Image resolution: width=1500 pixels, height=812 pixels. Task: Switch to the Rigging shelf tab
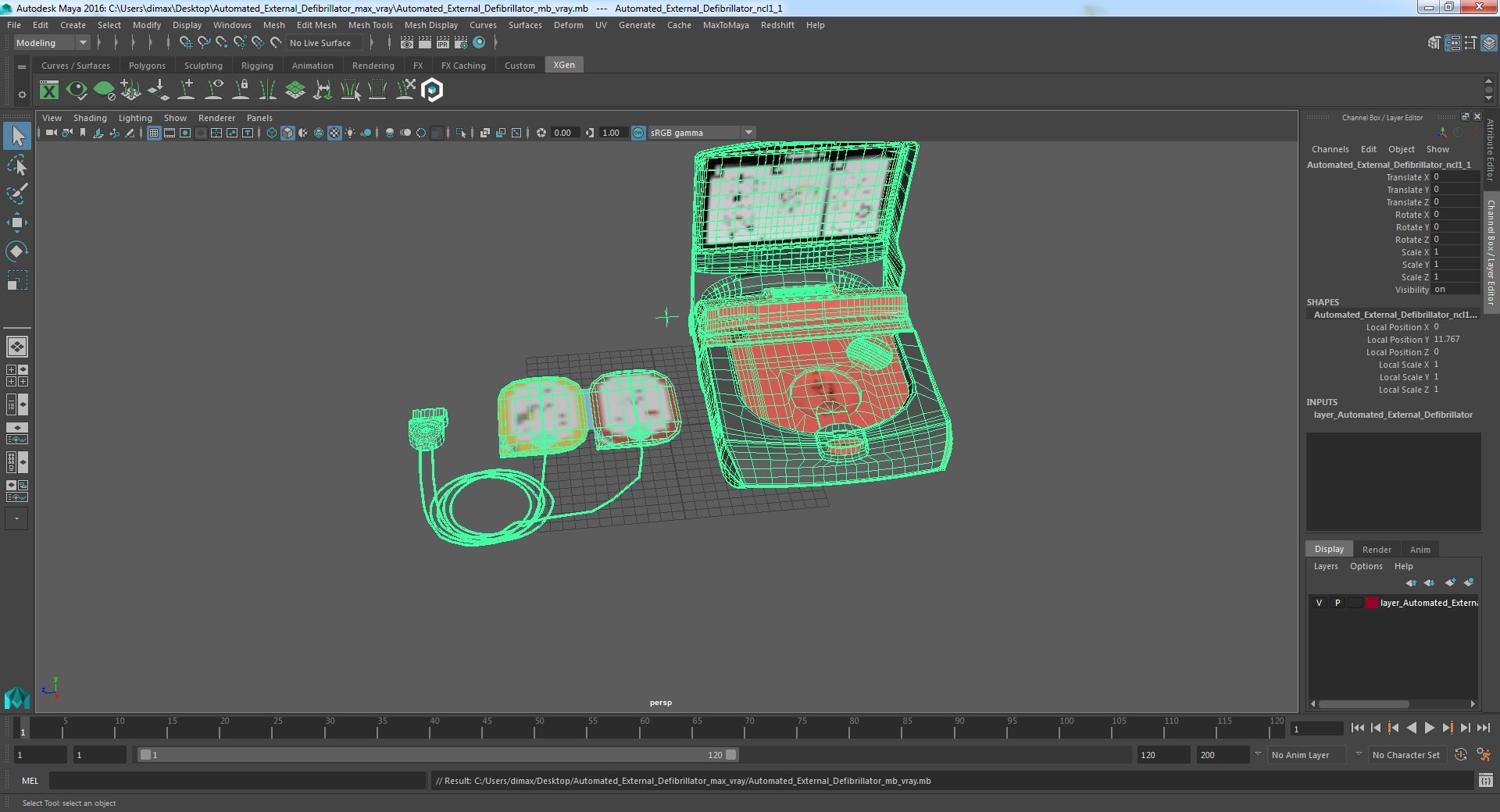257,66
